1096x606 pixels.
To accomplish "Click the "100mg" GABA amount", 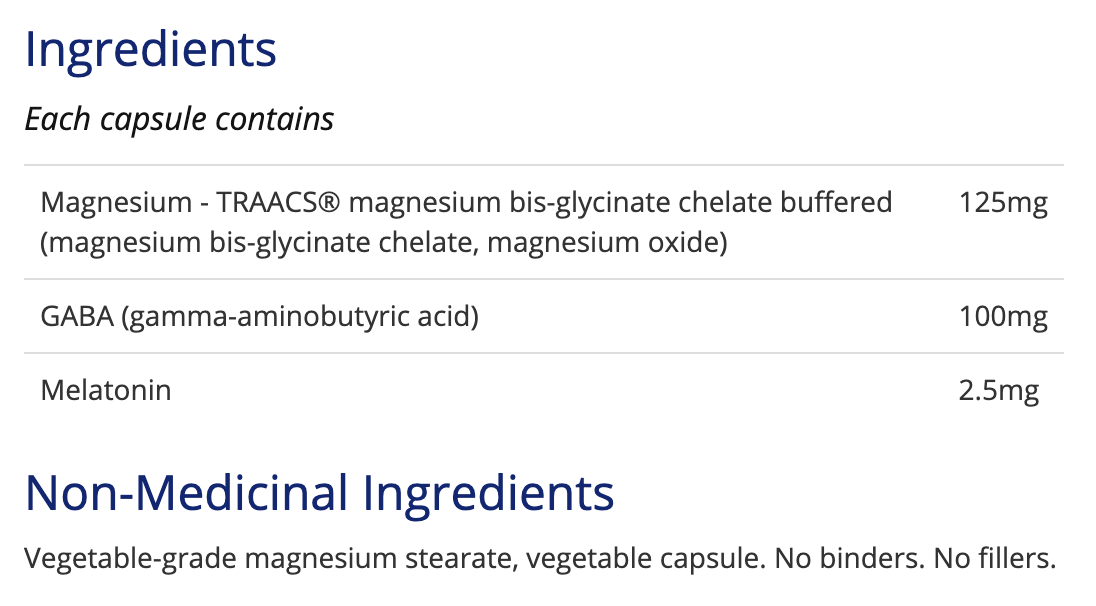I will tap(1003, 318).
